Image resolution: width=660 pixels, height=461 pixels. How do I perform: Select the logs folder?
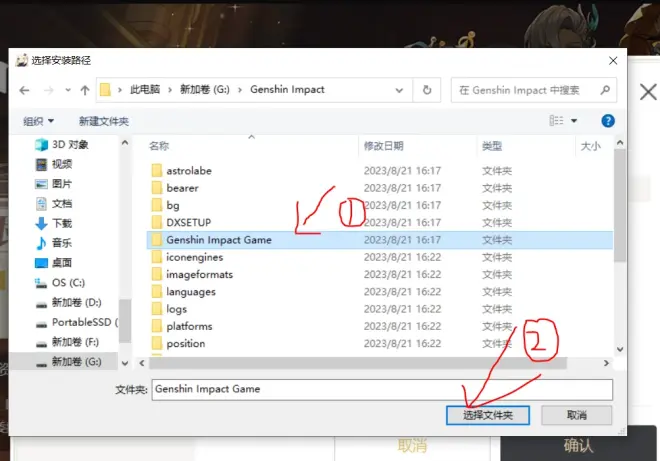(x=380, y=309)
